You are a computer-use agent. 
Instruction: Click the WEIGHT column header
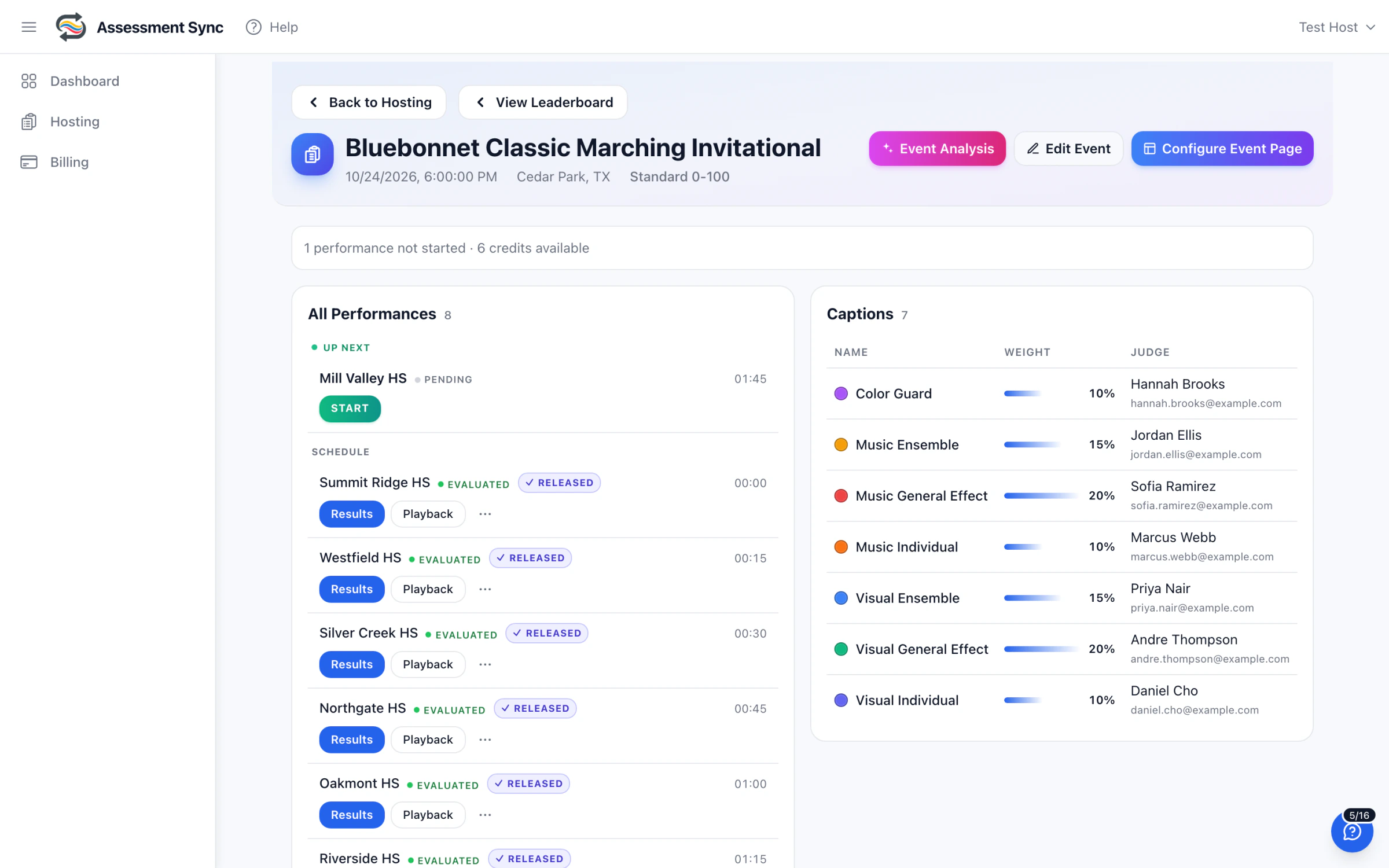coord(1027,352)
